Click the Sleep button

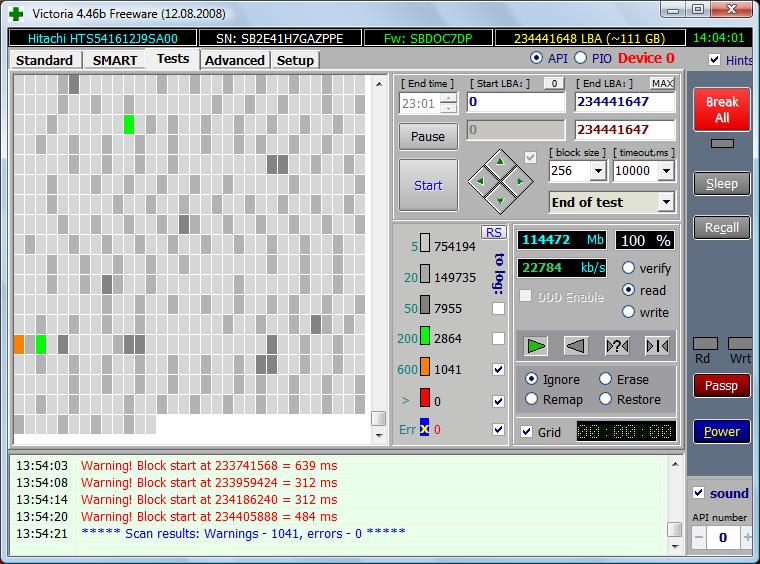[x=722, y=184]
